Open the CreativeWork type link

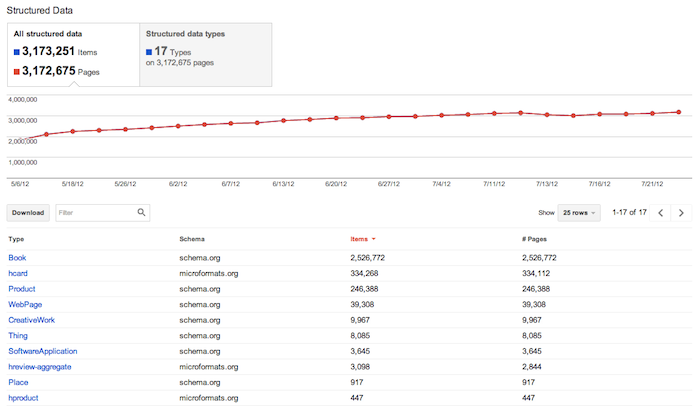pyautogui.click(x=31, y=320)
